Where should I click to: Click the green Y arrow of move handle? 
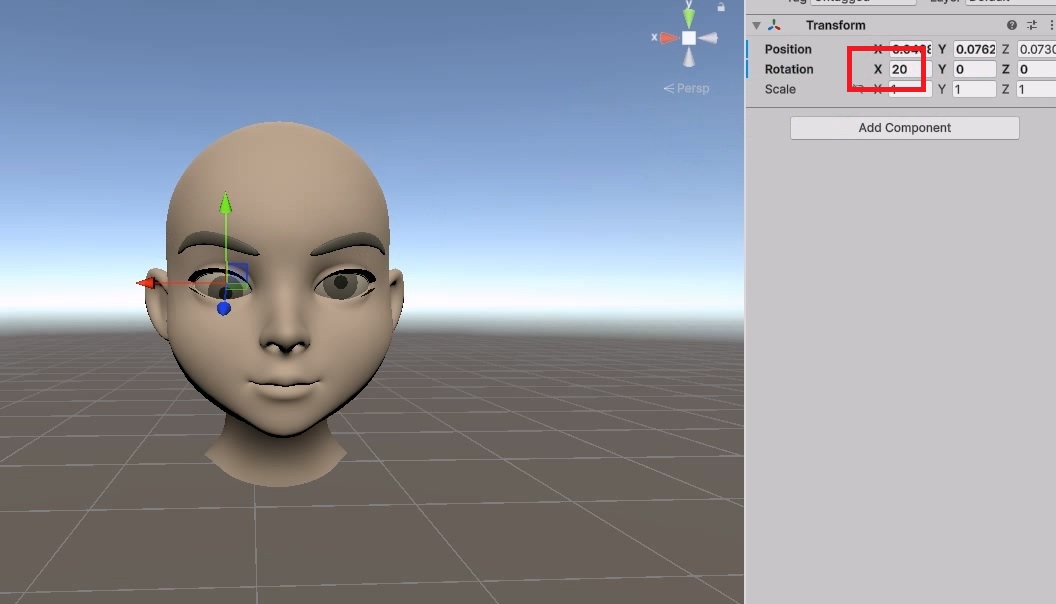click(226, 202)
